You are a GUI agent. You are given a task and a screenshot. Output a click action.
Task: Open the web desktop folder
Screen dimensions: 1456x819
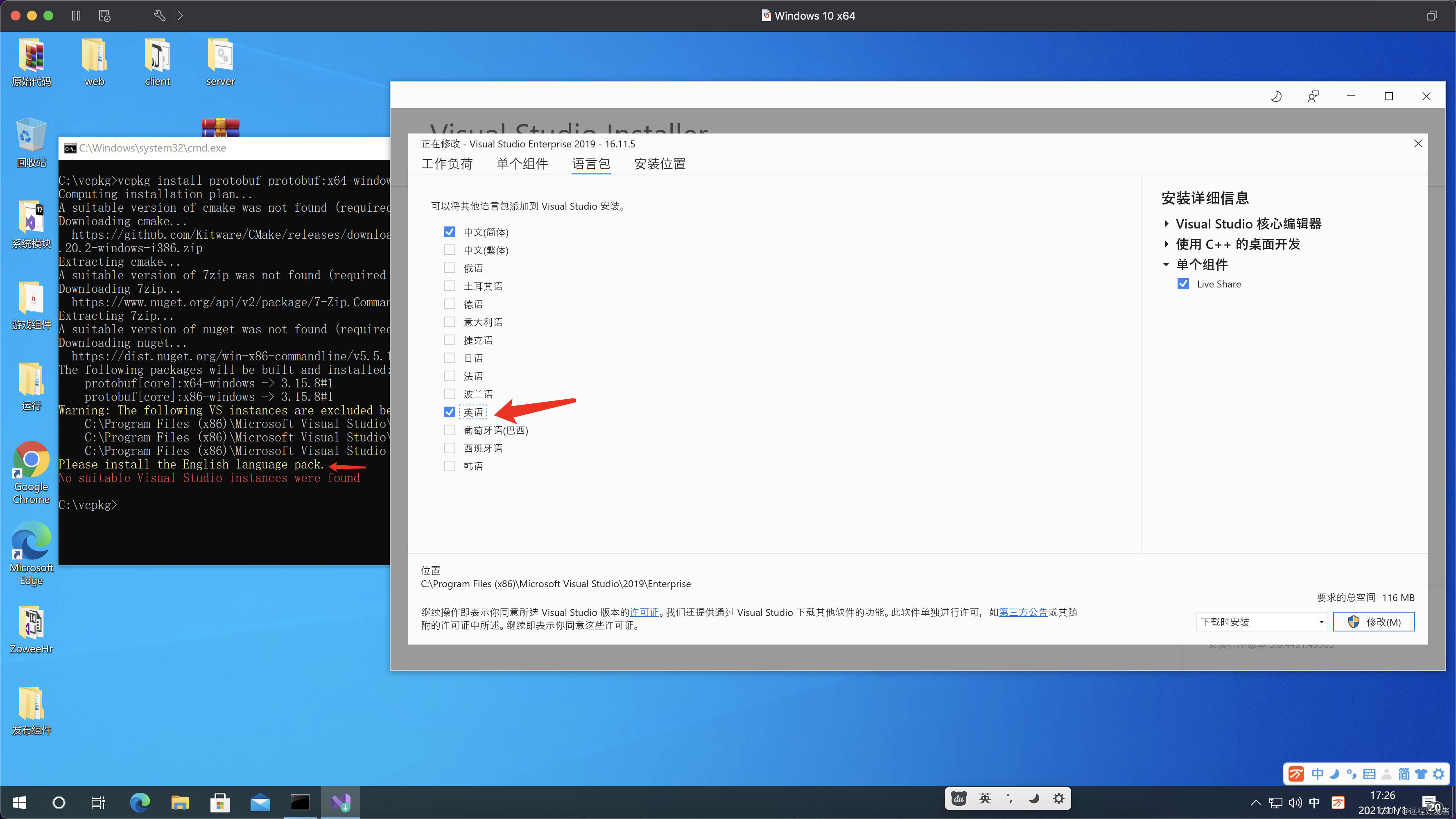point(95,62)
